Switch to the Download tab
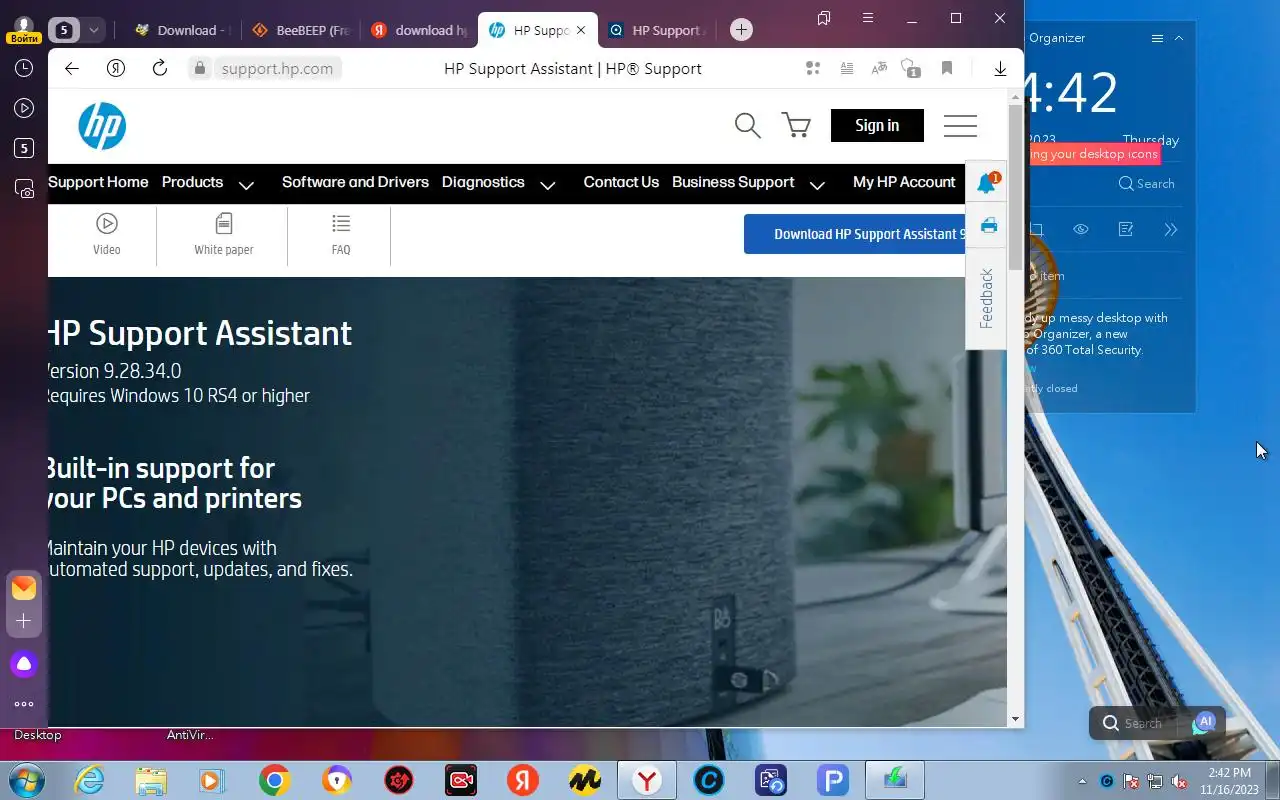The width and height of the screenshot is (1280, 800). click(180, 30)
